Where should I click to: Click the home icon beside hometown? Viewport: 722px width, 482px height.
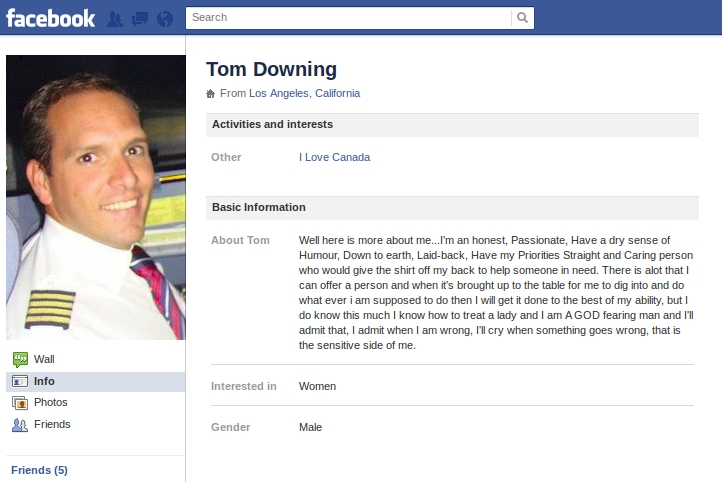click(210, 94)
